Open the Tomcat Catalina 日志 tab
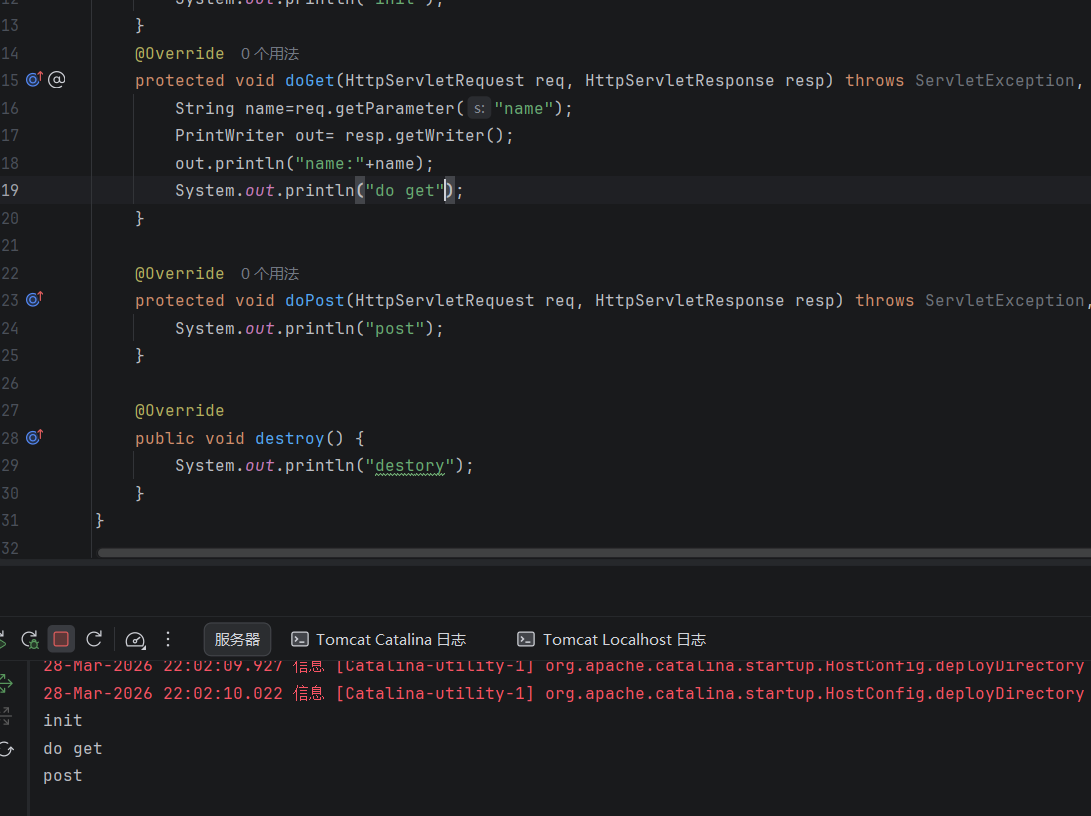1091x816 pixels. (379, 639)
